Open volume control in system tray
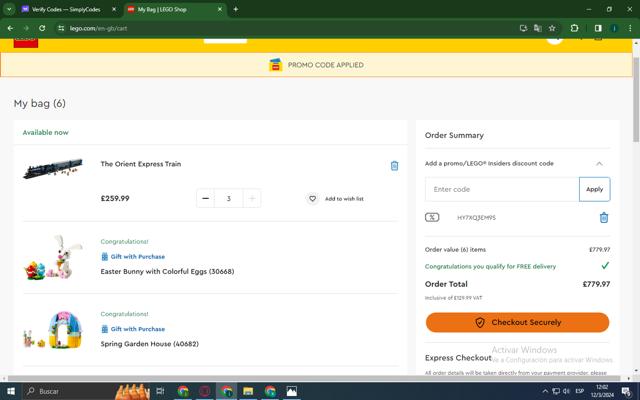This screenshot has width=640, height=400. 566,391
